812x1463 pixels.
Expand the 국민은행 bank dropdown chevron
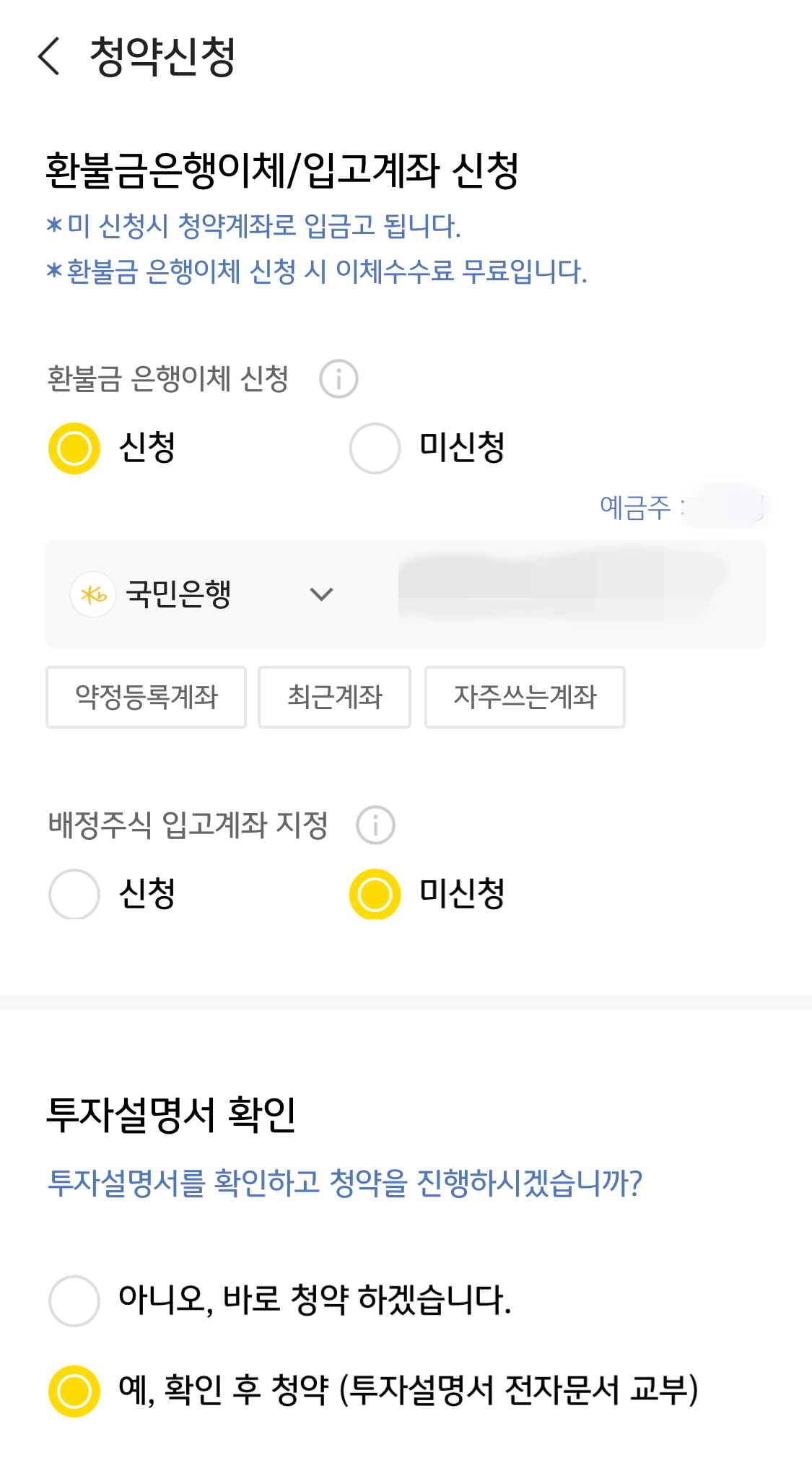point(321,594)
